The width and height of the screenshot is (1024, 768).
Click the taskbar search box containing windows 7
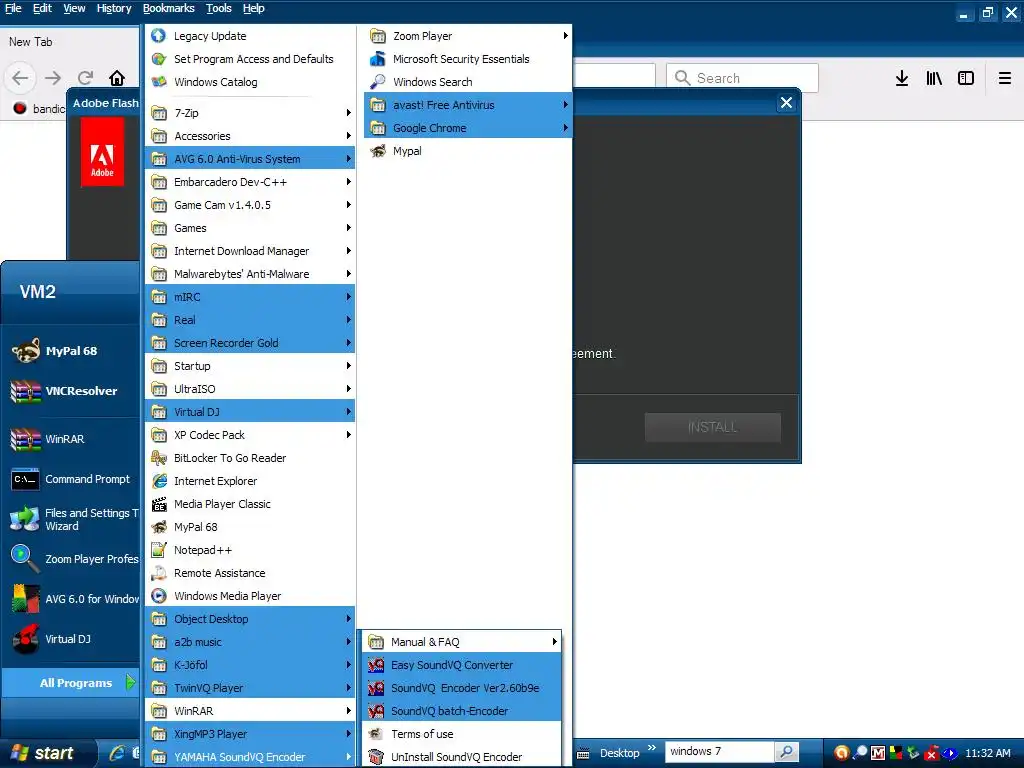[x=719, y=752]
